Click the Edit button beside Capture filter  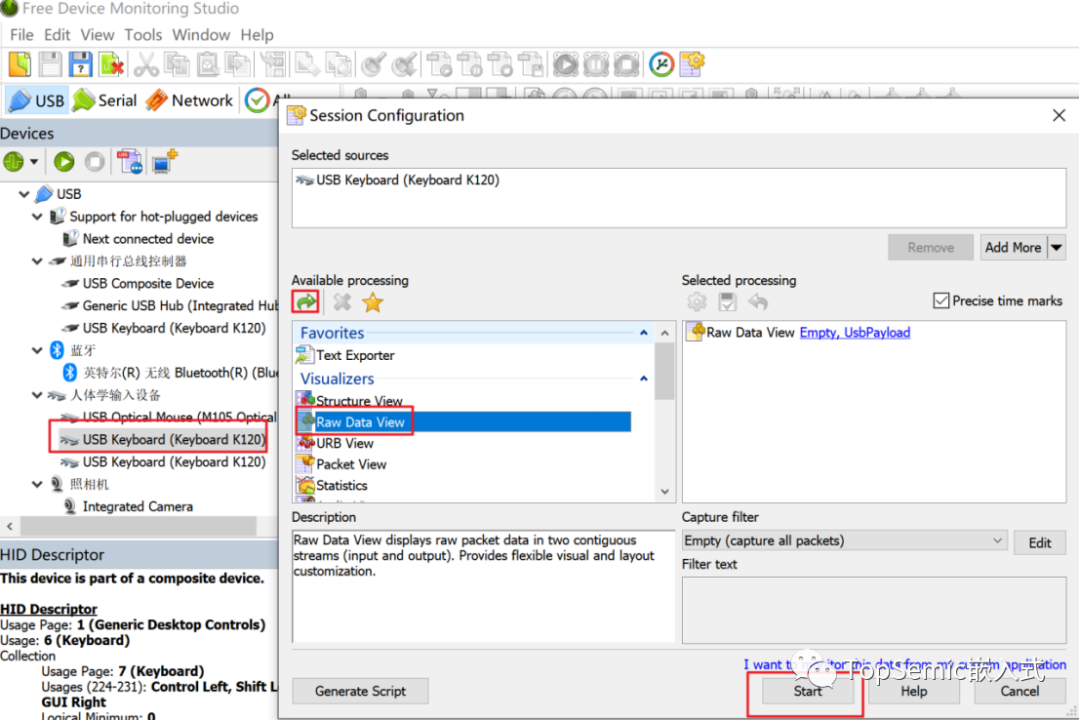tap(1039, 543)
